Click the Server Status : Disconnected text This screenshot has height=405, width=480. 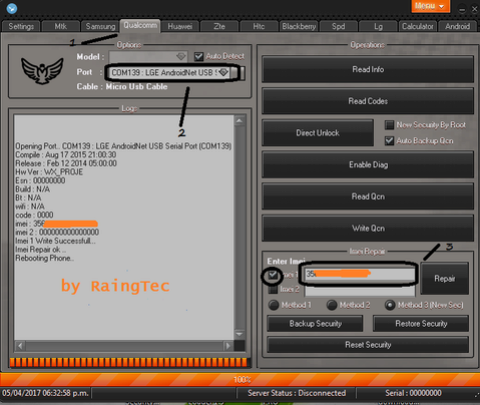coord(296,393)
